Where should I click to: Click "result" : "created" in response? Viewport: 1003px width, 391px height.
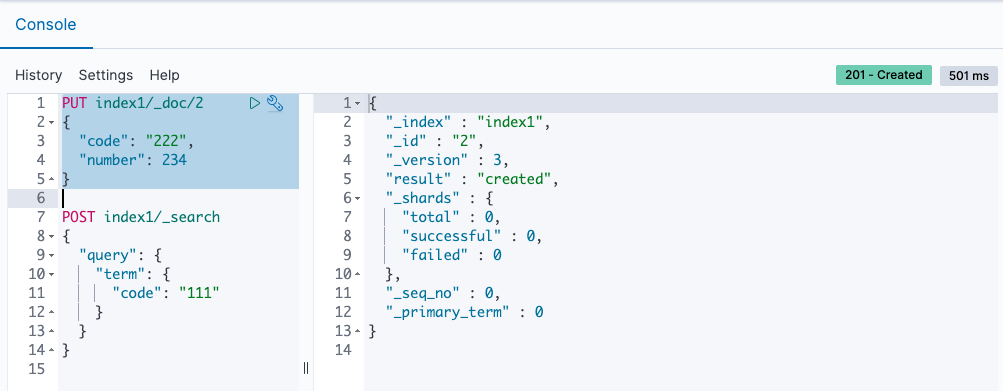point(472,179)
